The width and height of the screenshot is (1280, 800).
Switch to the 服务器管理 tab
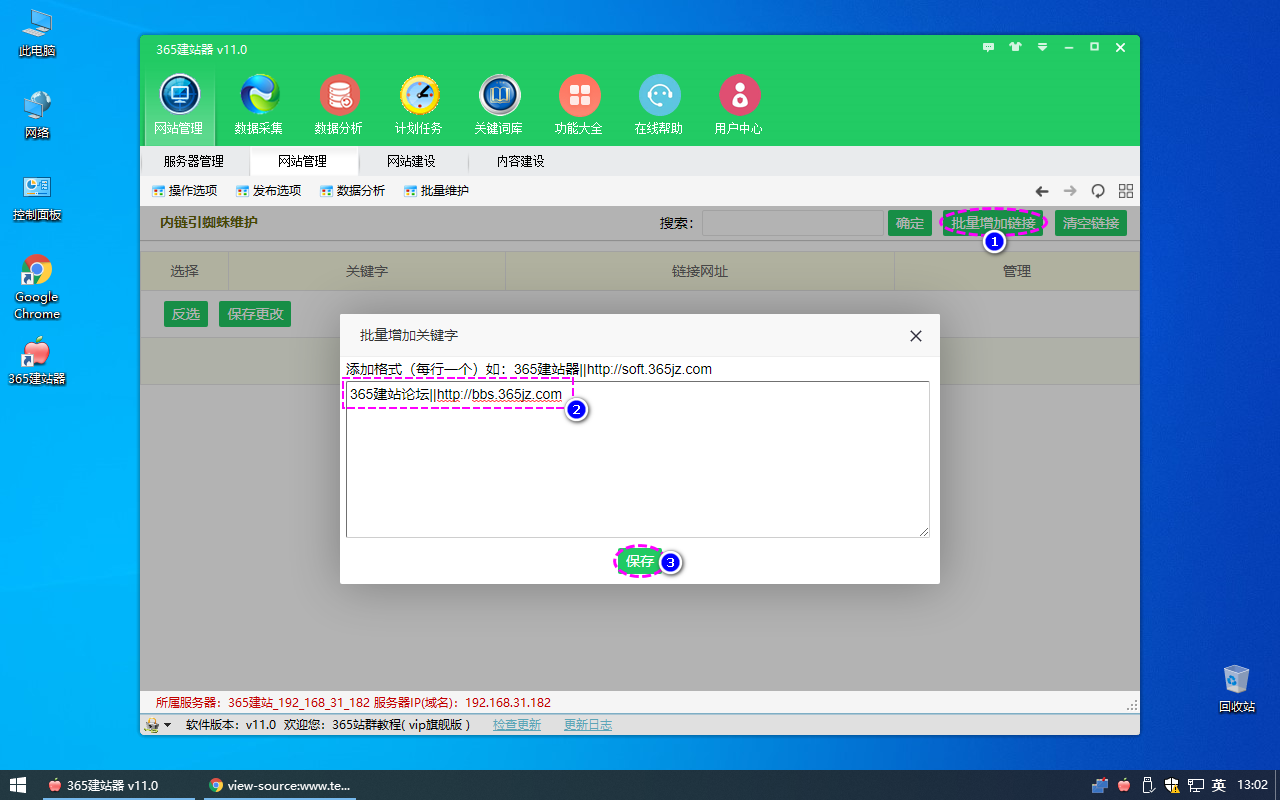pyautogui.click(x=194, y=161)
